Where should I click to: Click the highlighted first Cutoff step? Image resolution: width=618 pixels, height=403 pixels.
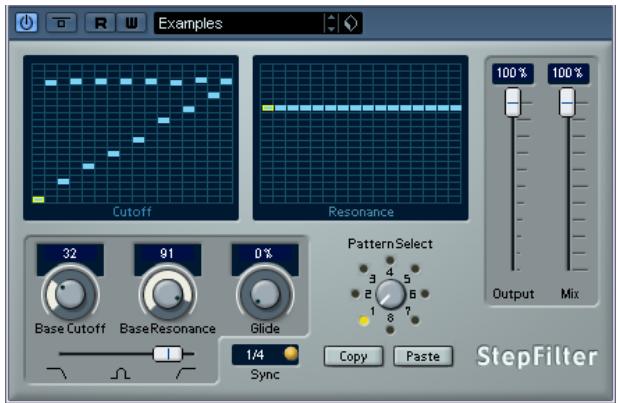point(38,200)
